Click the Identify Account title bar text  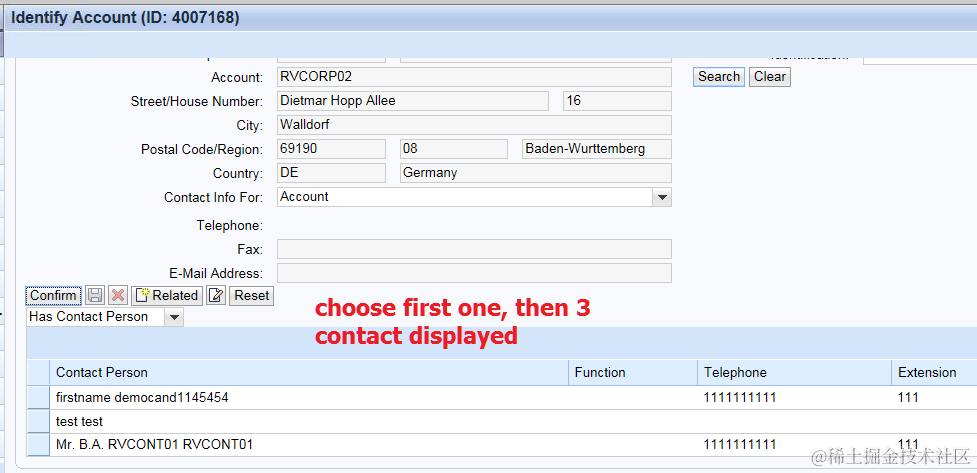coord(125,17)
